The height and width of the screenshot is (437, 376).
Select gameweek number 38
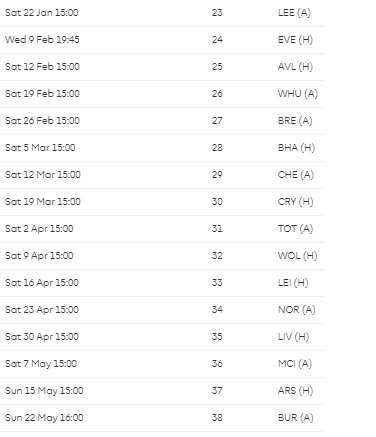[217, 418]
